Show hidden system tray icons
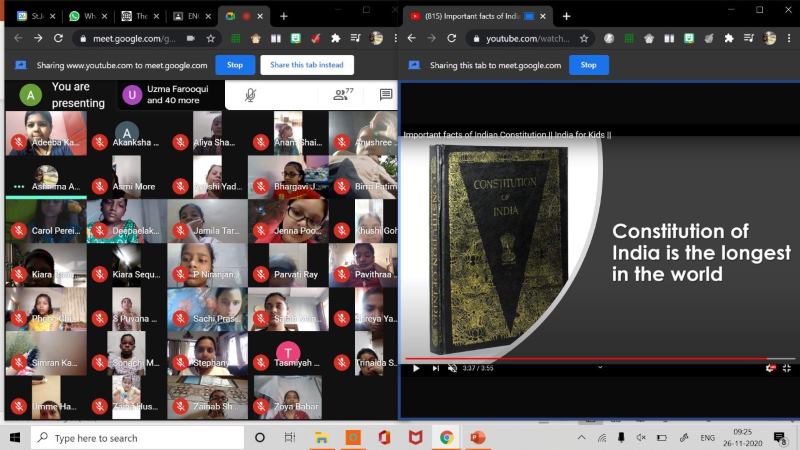The image size is (800, 450). [x=581, y=438]
